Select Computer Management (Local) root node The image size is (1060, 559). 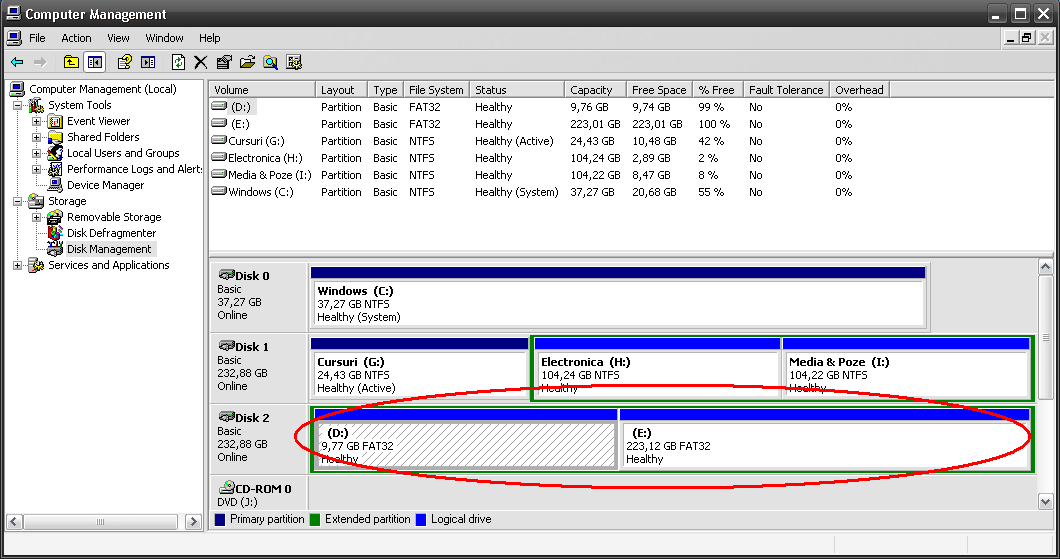[x=103, y=89]
